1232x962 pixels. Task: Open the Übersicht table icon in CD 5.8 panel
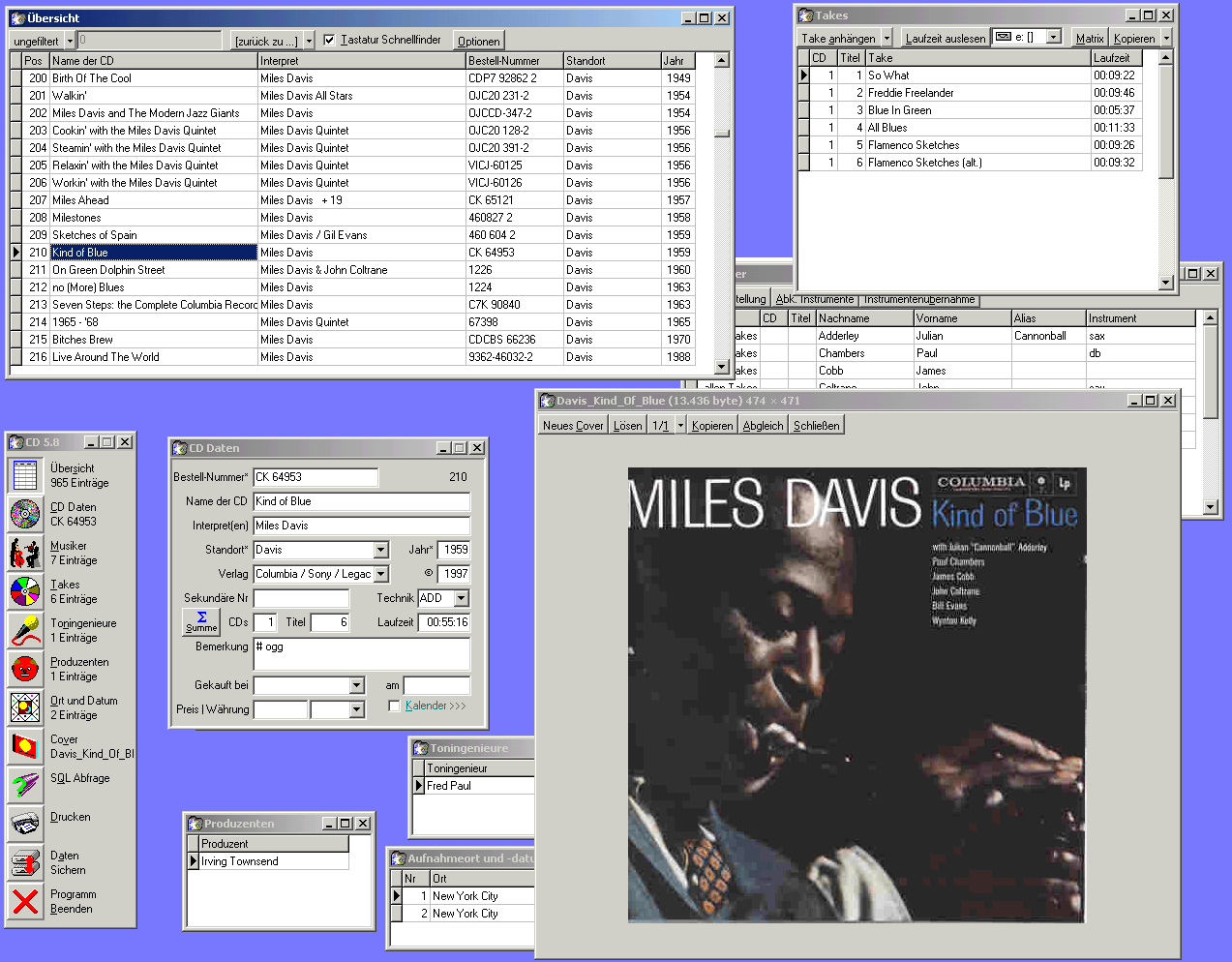[x=25, y=475]
